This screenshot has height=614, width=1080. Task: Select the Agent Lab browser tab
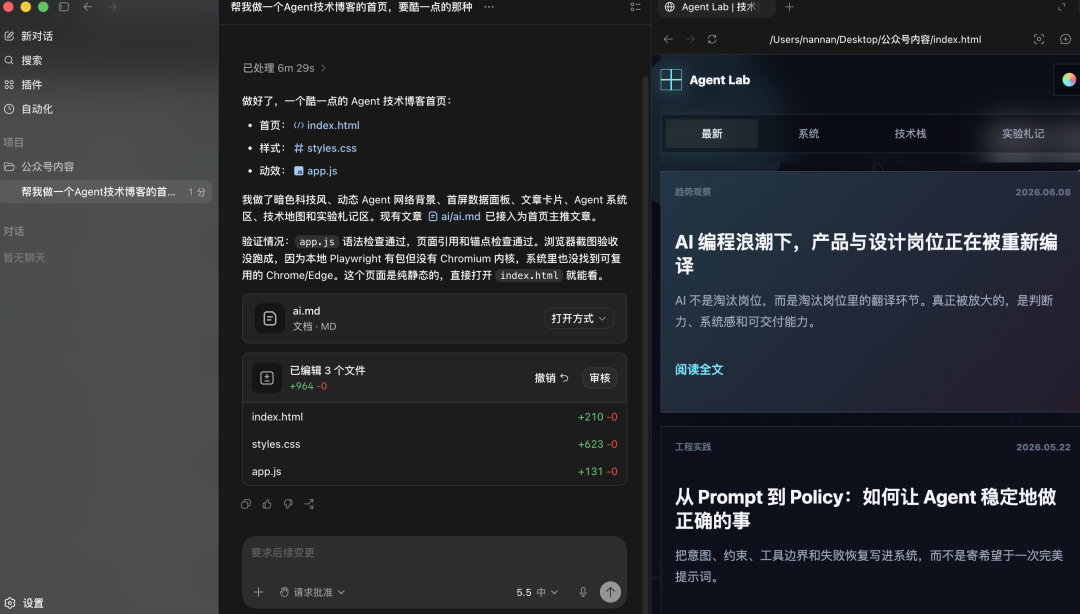[714, 7]
